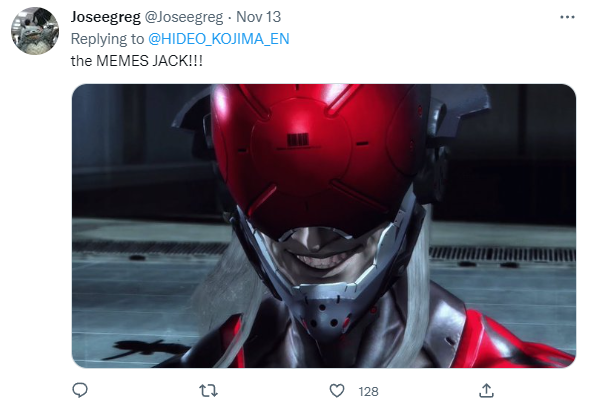Open Joseegreg's round profile avatar
The width and height of the screenshot is (591, 411).
35,31
